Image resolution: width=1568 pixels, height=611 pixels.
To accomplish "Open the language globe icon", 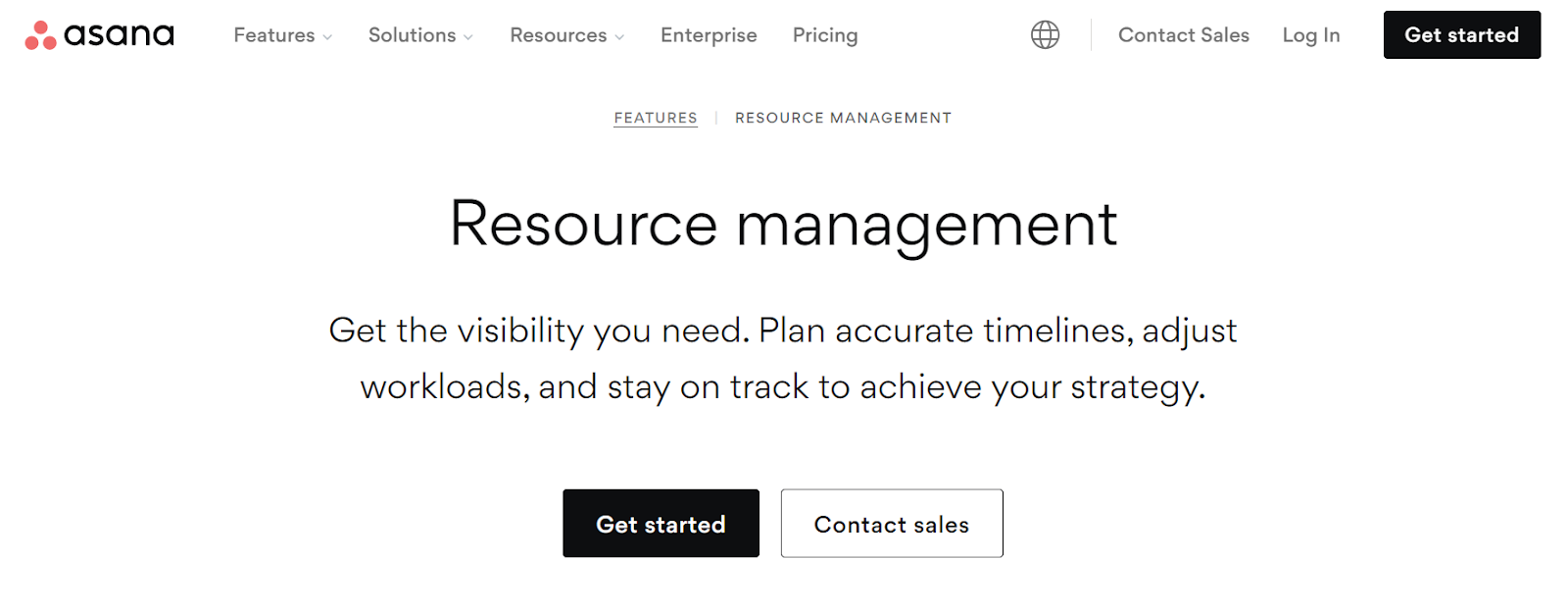I will pos(1045,35).
